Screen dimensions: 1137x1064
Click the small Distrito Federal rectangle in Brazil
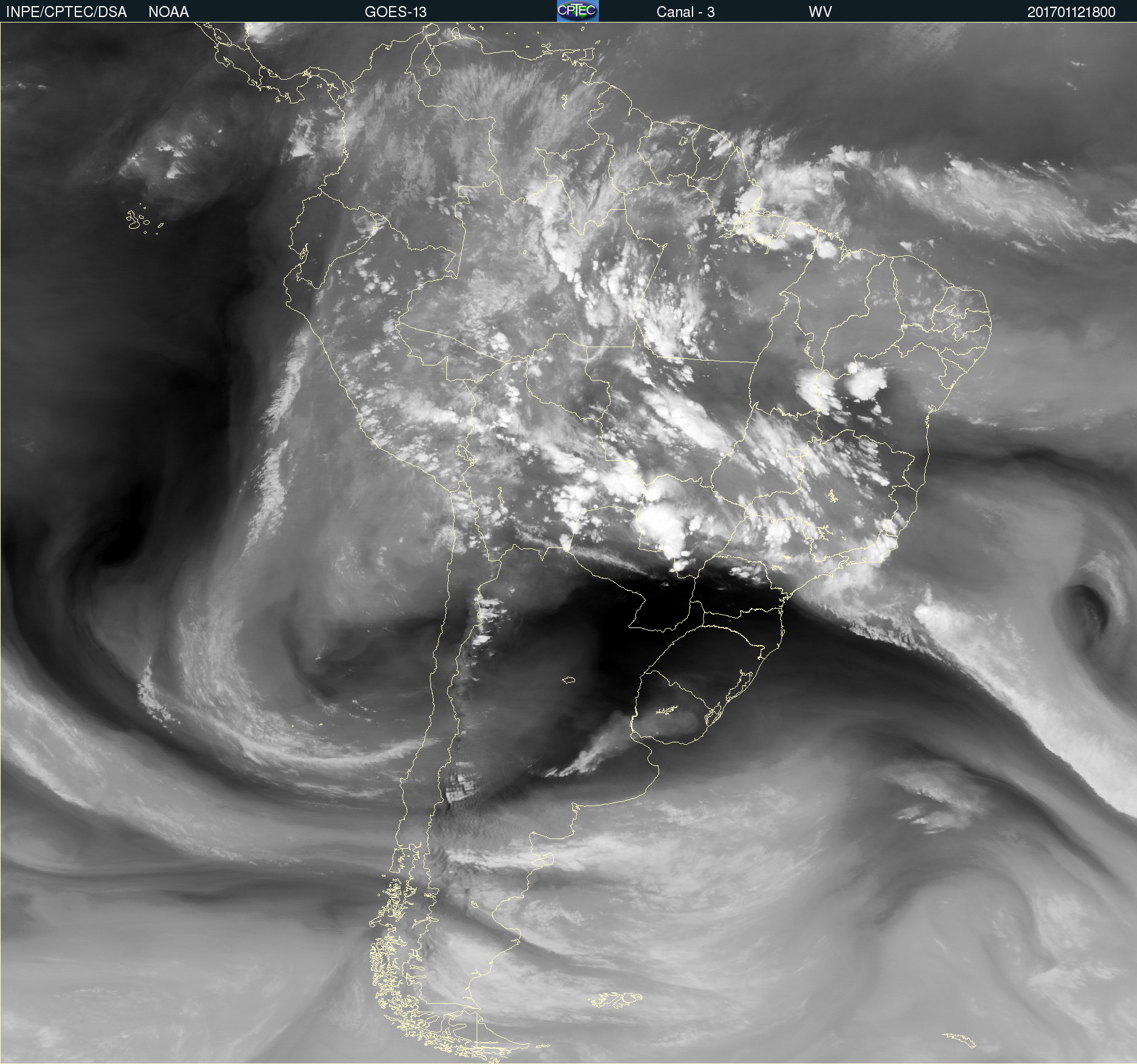[x=793, y=453]
